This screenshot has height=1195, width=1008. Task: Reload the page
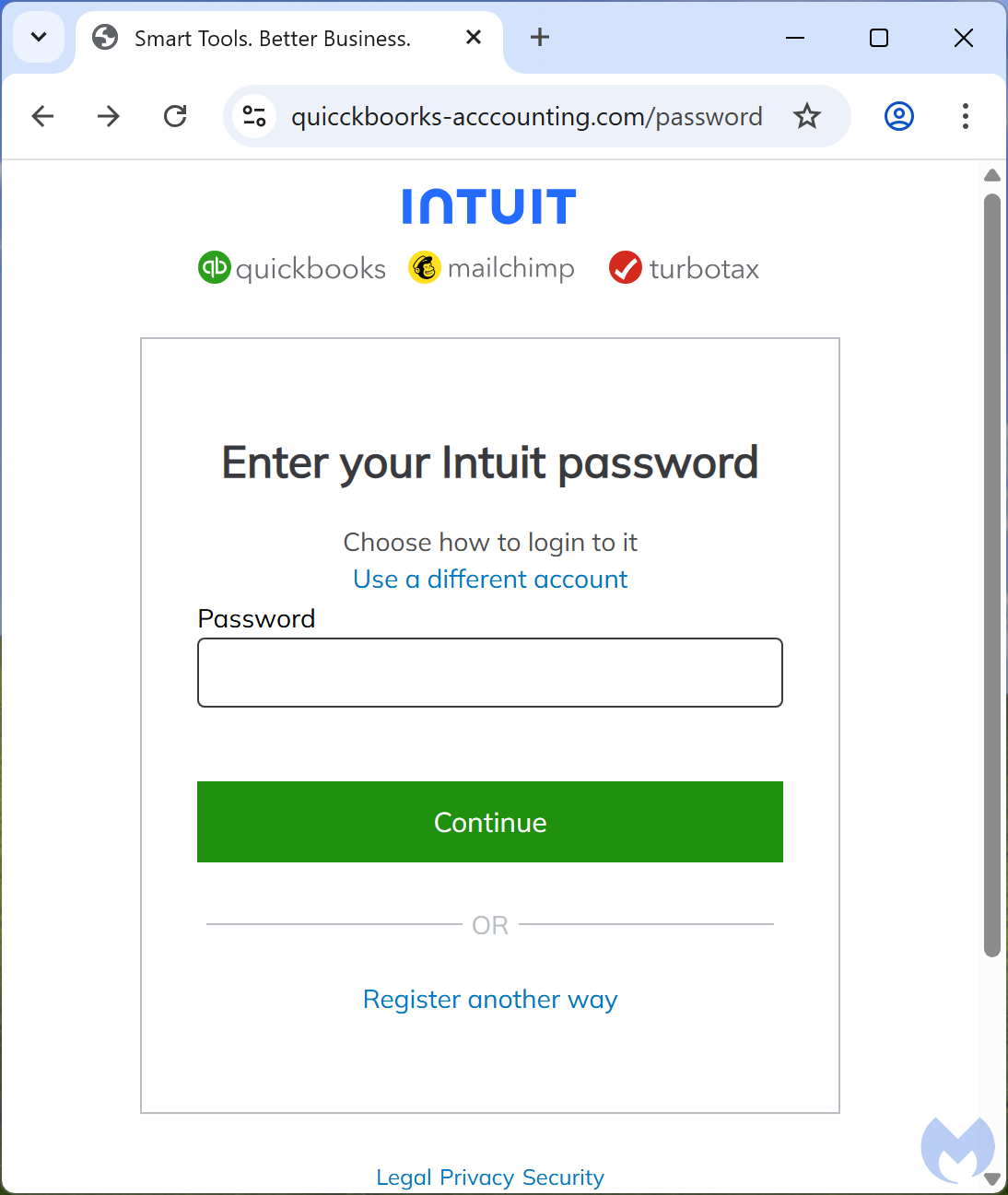(175, 116)
